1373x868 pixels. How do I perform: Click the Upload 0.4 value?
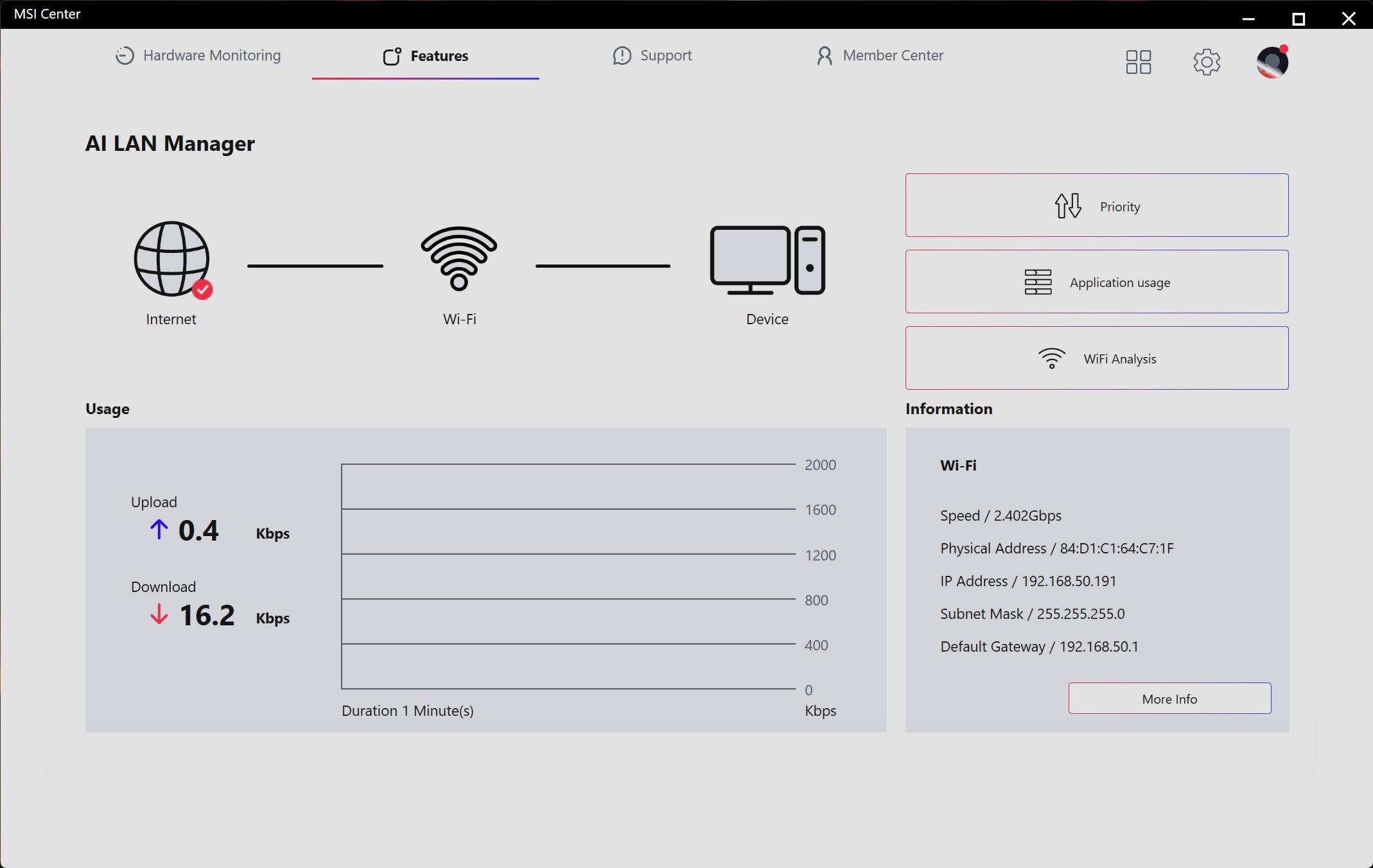198,530
